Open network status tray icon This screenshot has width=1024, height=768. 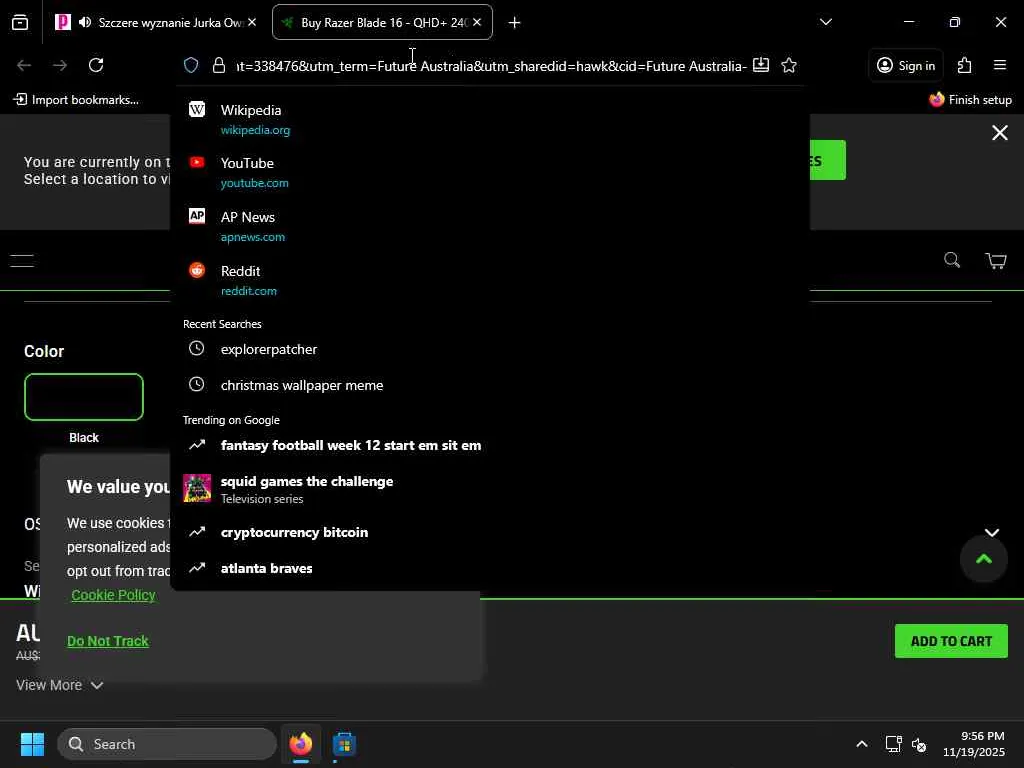point(893,744)
